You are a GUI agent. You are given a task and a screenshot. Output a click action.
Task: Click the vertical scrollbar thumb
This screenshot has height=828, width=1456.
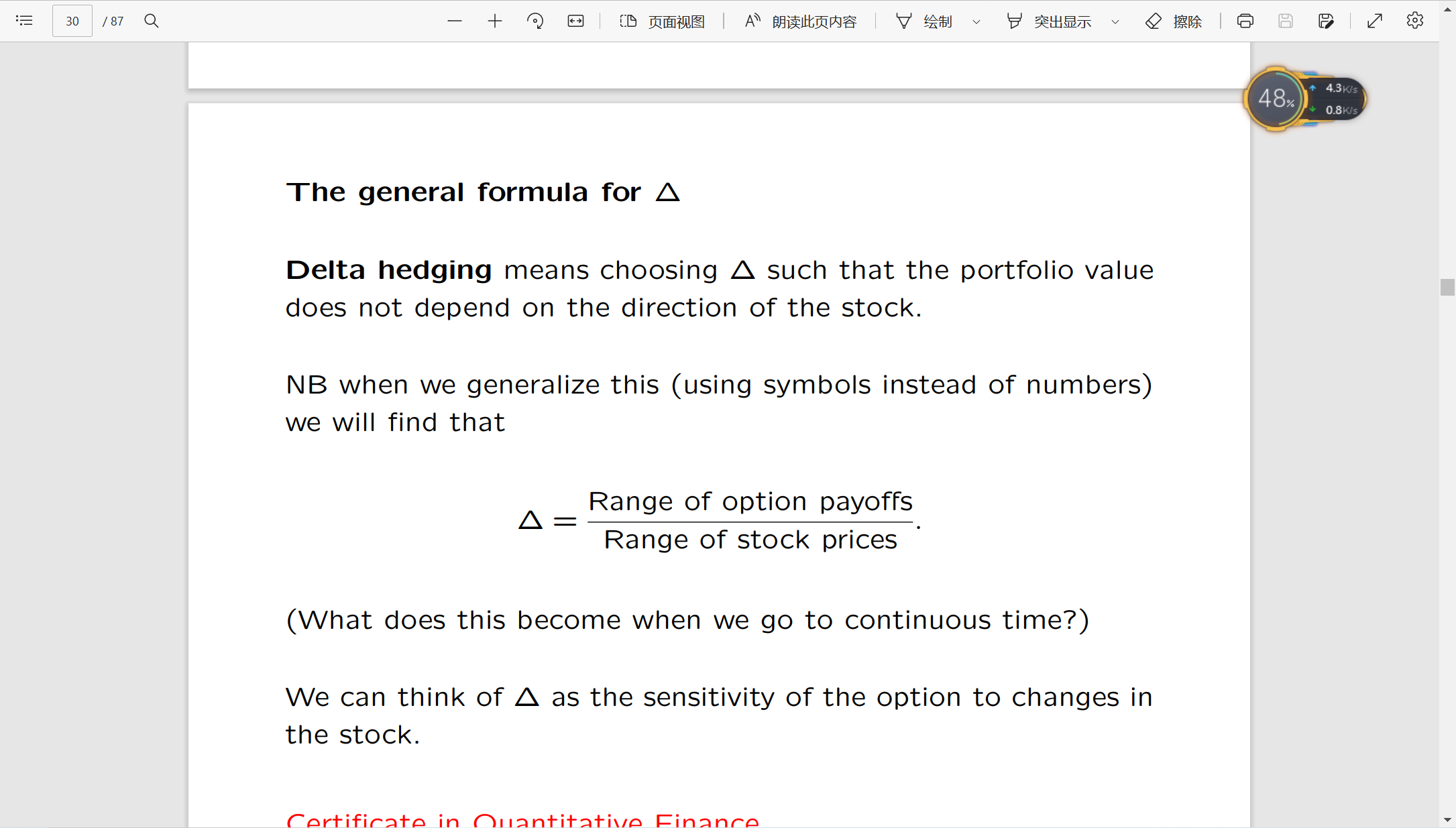tap(1447, 287)
